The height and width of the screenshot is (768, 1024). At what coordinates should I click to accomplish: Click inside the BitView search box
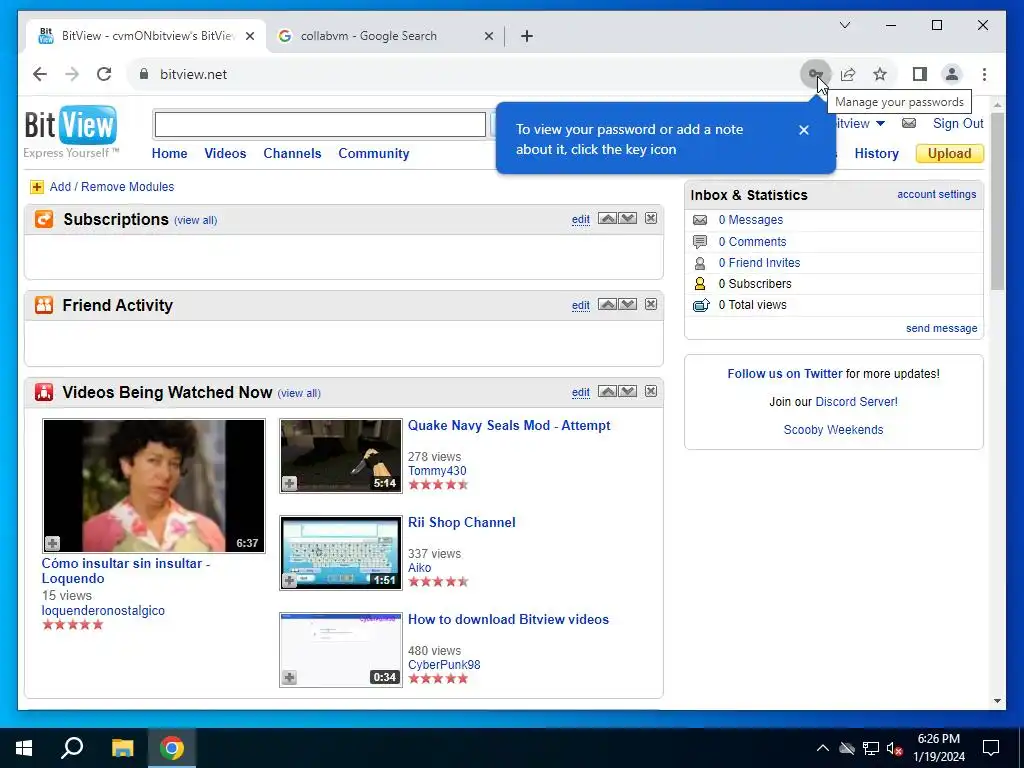(x=320, y=125)
